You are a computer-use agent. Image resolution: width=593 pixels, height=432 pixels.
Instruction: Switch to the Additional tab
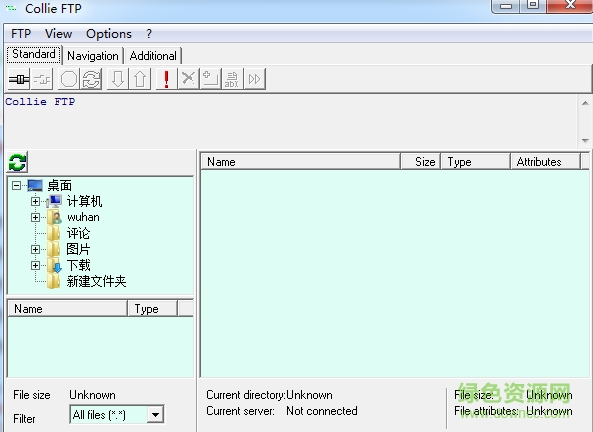[153, 56]
